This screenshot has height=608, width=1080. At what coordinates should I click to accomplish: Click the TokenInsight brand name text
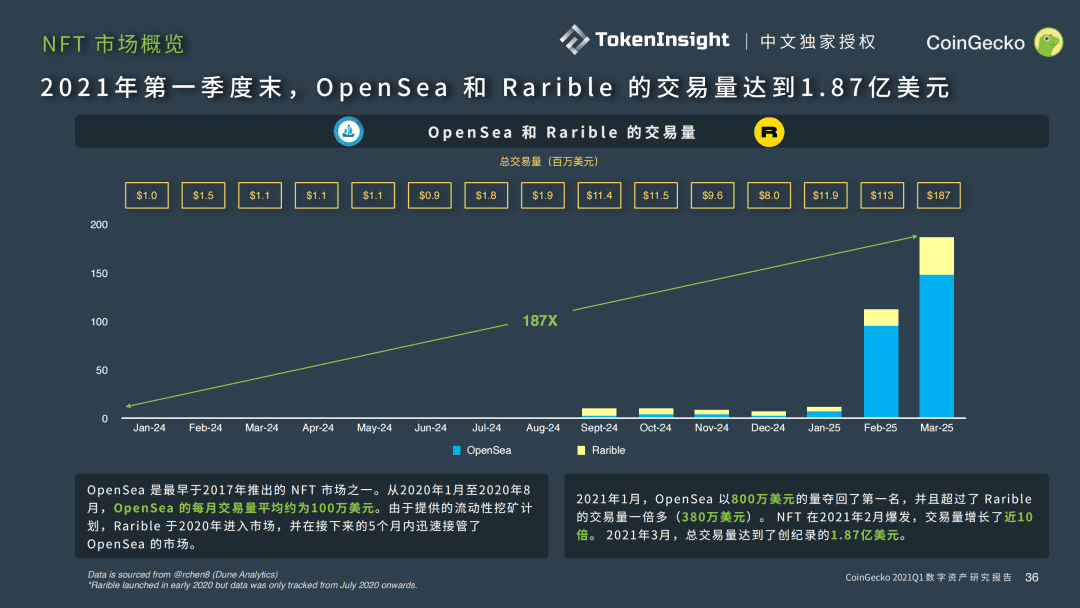coord(662,40)
